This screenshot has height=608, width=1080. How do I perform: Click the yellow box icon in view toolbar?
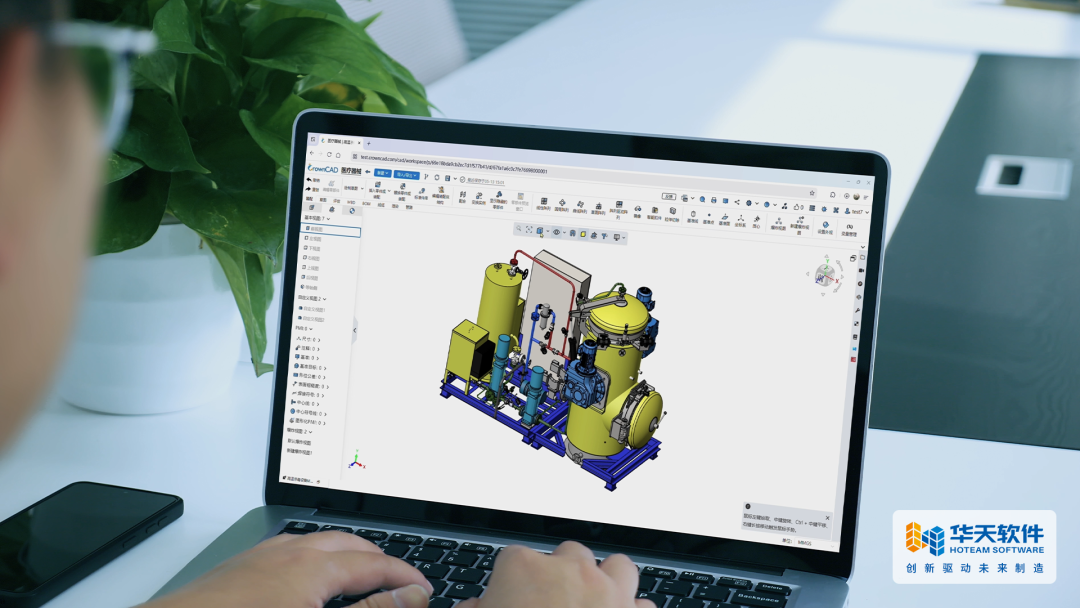click(x=583, y=234)
